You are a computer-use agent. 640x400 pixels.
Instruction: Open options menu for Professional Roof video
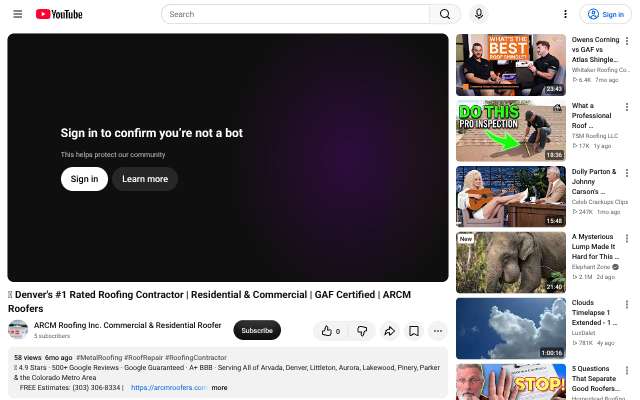coord(627,107)
